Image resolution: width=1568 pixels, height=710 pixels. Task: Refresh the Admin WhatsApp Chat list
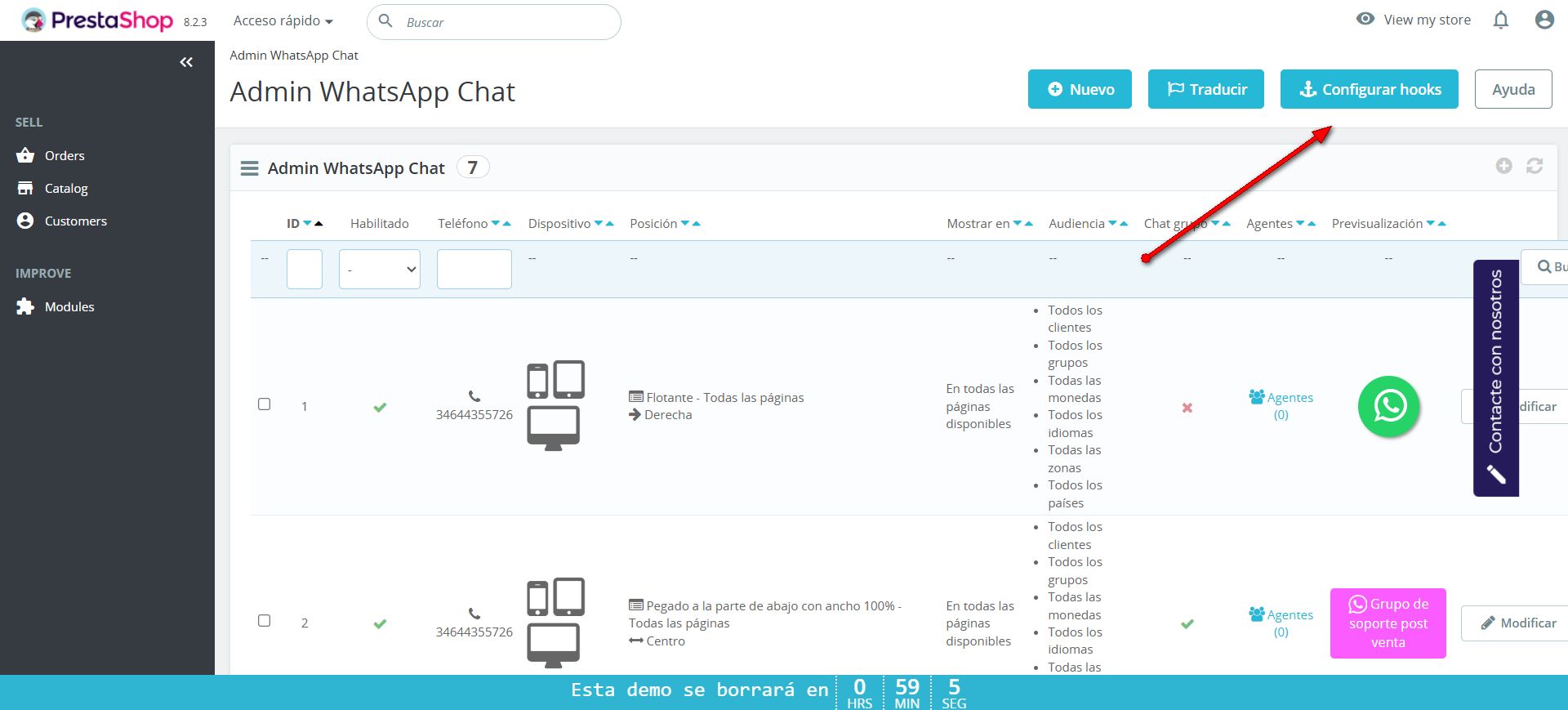click(x=1535, y=167)
